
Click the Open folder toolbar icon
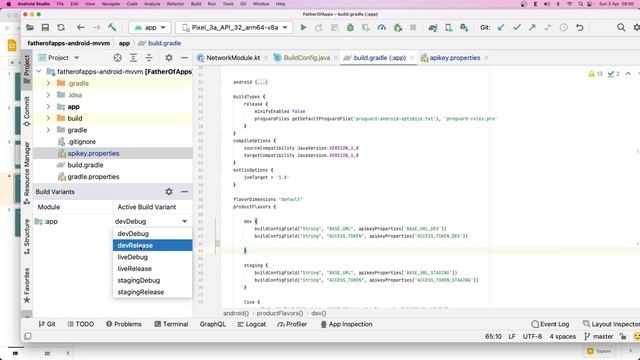click(30, 27)
